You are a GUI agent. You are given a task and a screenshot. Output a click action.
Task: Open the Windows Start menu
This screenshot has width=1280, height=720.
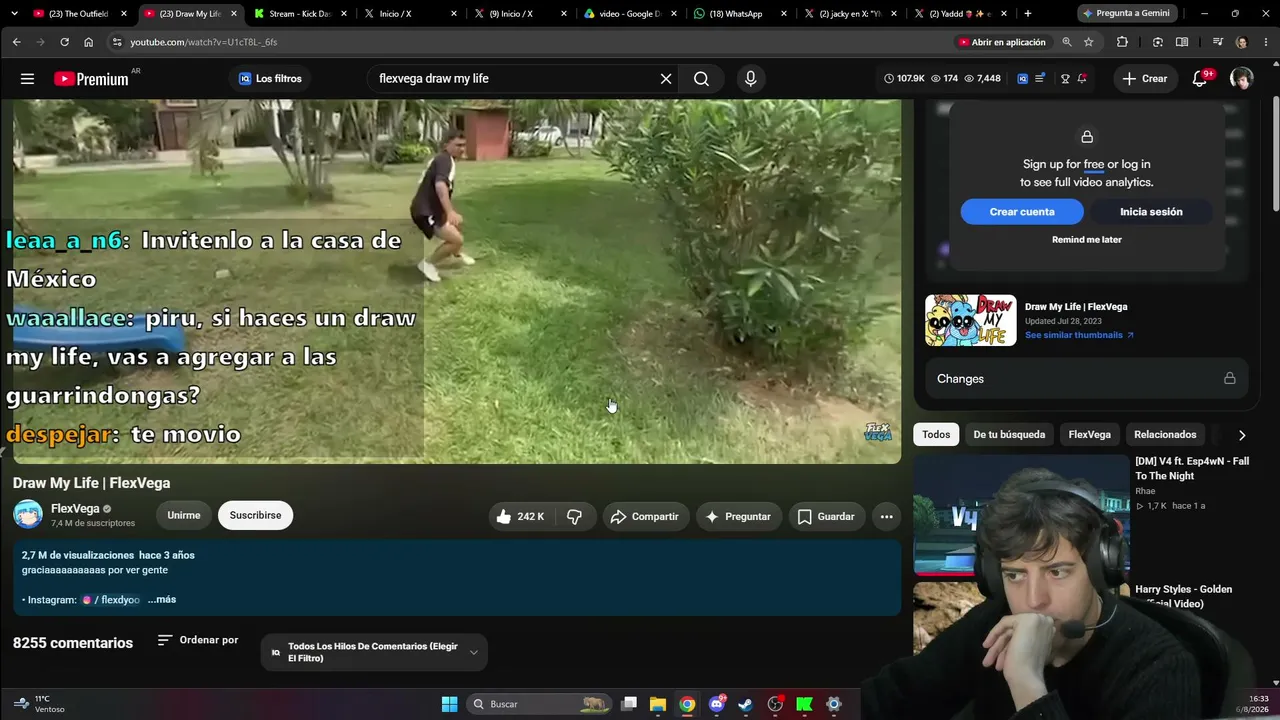(x=450, y=704)
